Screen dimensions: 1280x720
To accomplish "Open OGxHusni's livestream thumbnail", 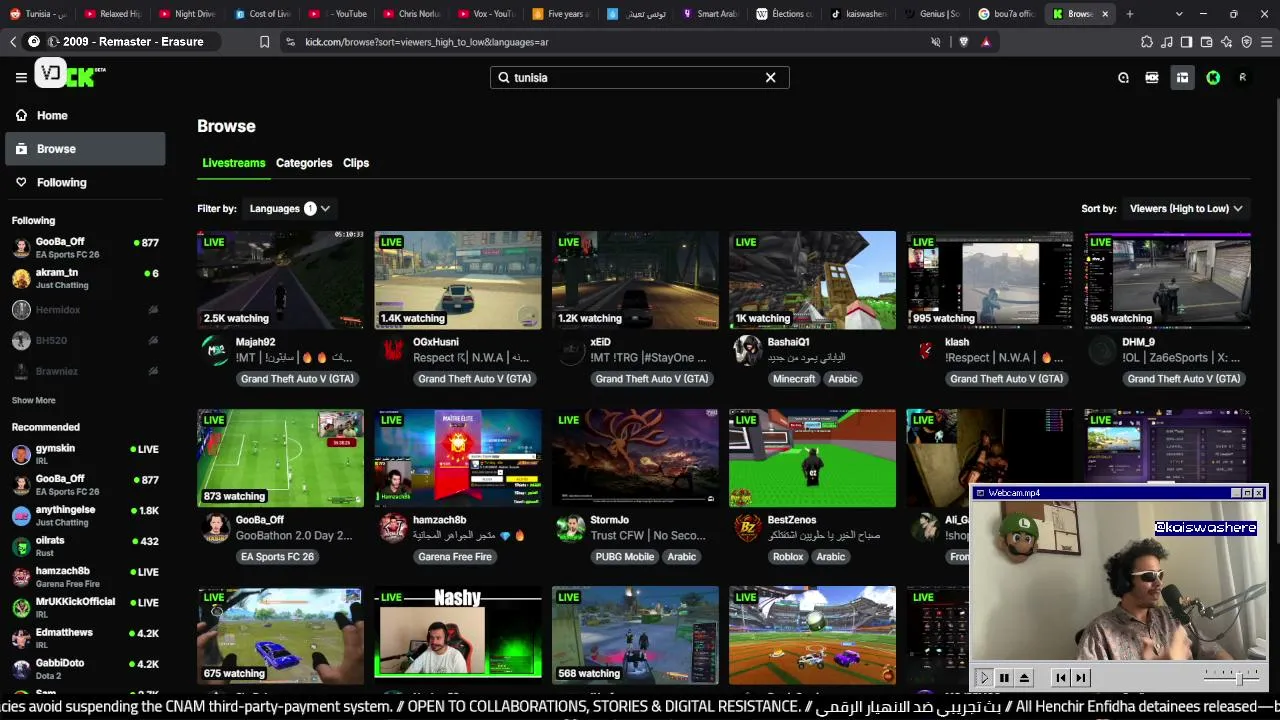I will pyautogui.click(x=458, y=280).
